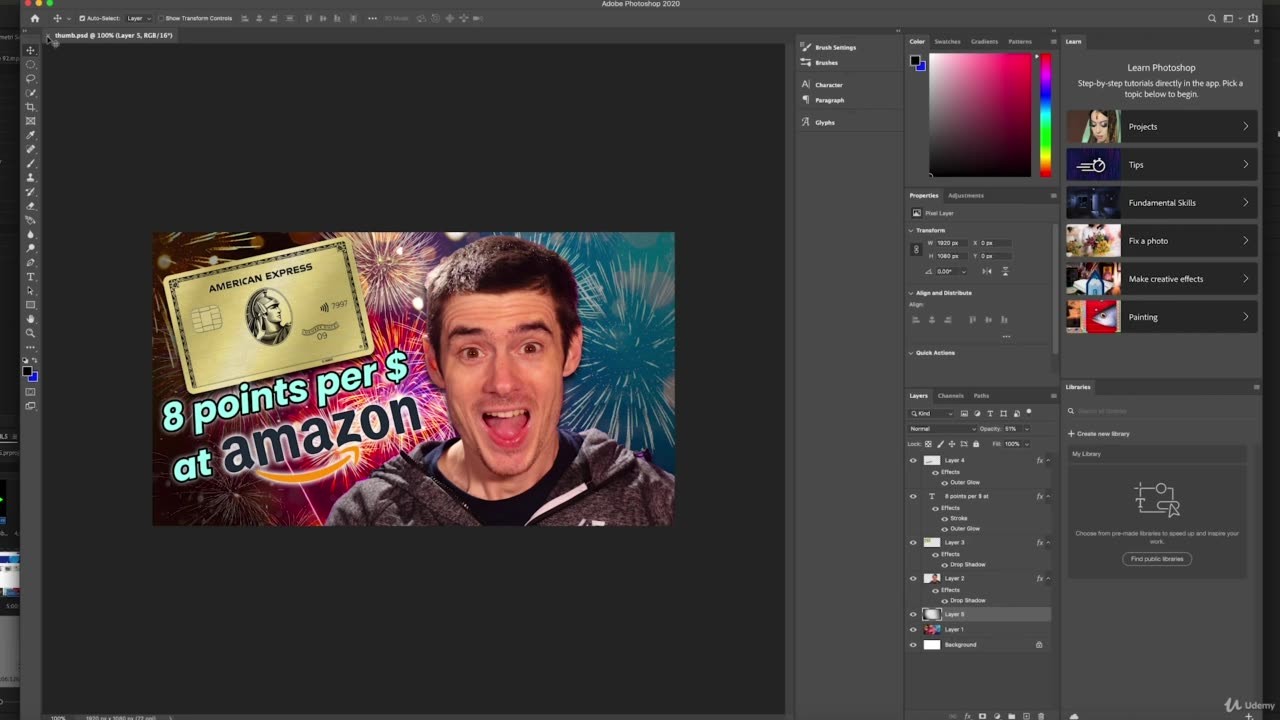Open the Glyphs panel
Image resolution: width=1280 pixels, height=720 pixels.
(824, 122)
